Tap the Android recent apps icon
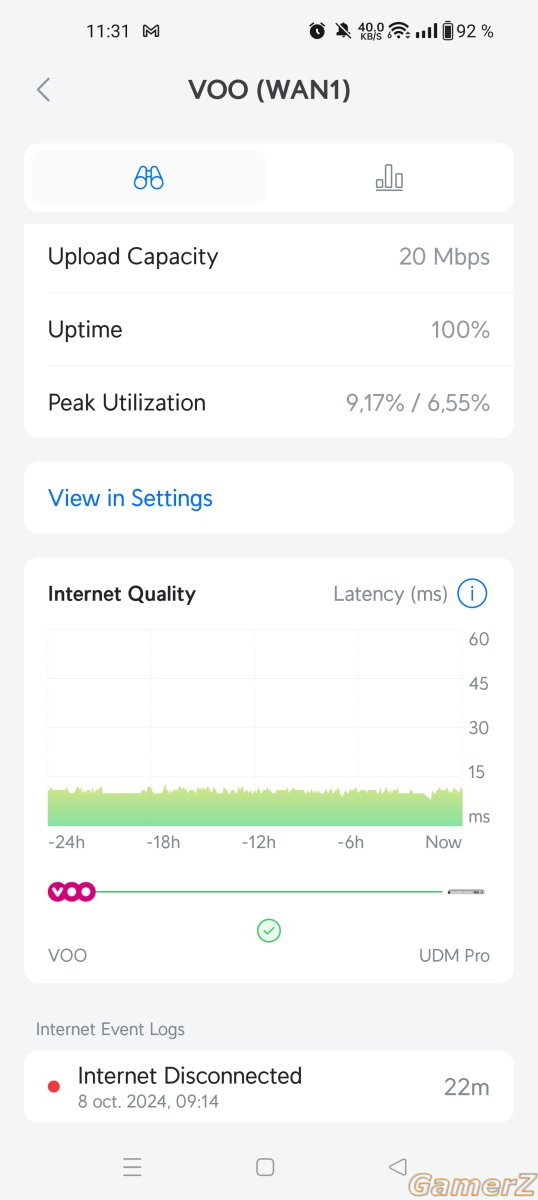This screenshot has height=1200, width=538. click(x=132, y=1167)
